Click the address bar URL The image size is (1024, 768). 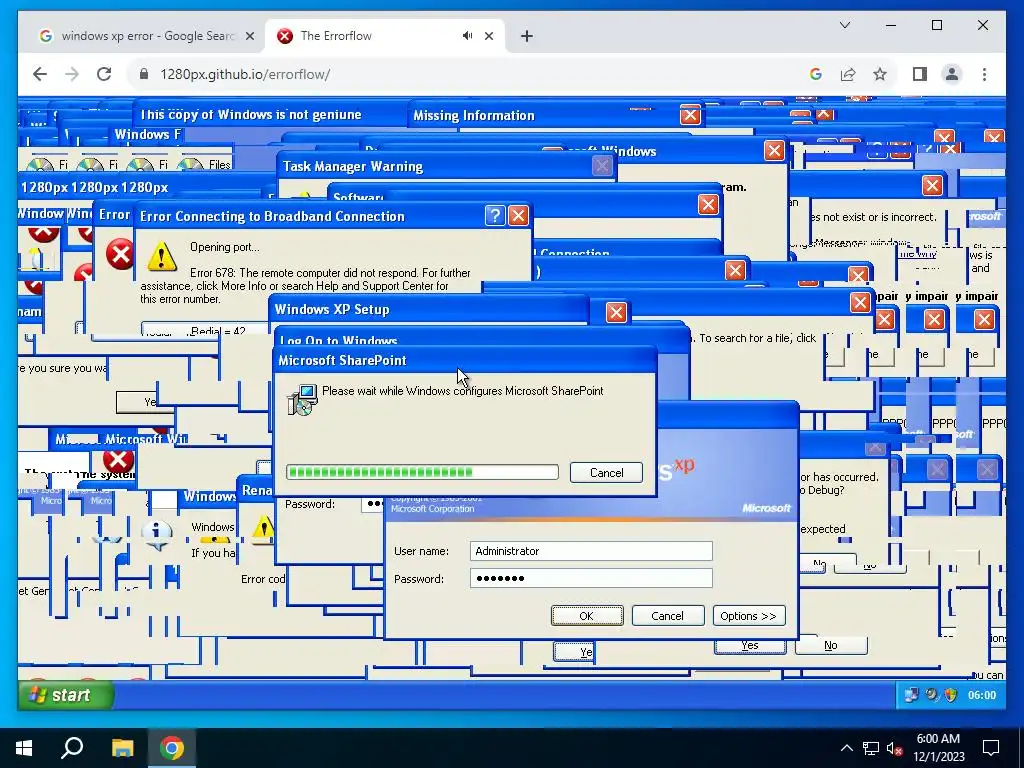[245, 74]
